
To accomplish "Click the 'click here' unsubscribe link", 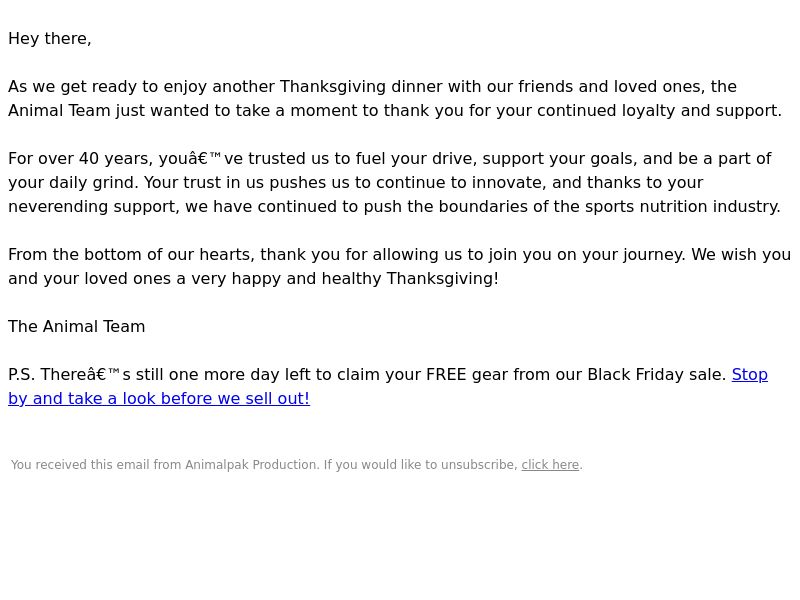I will click(x=550, y=465).
